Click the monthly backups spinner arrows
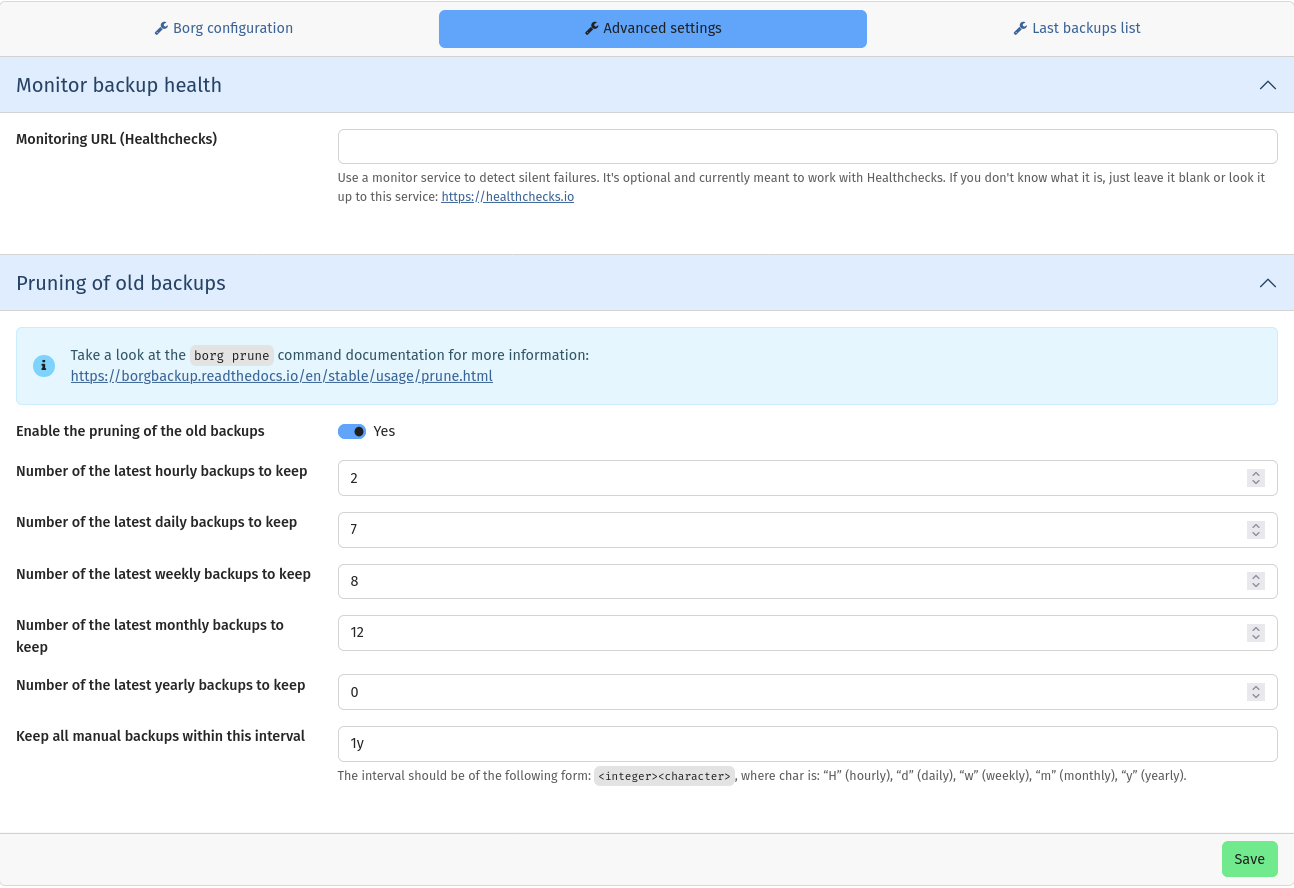This screenshot has width=1294, height=888. pos(1256,632)
